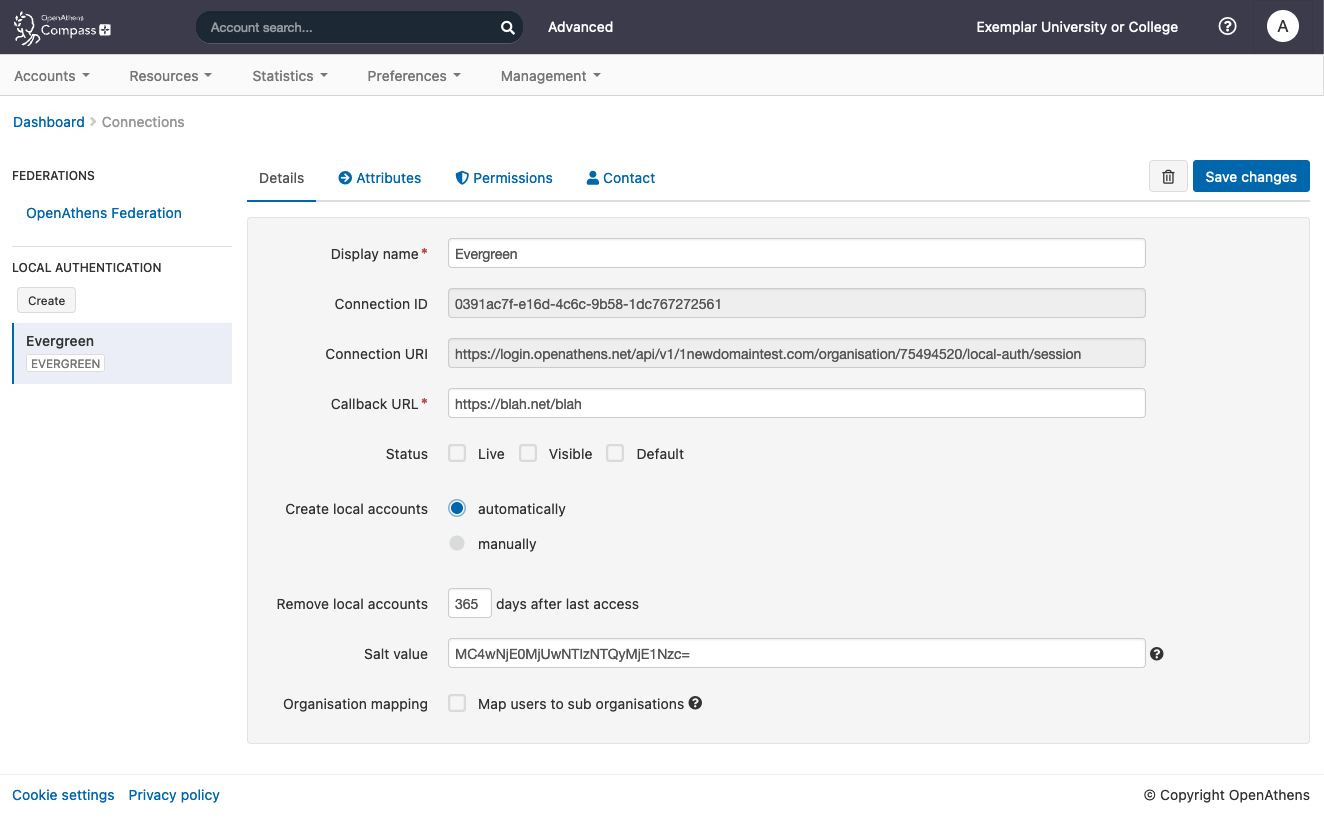Click the search magnifier icon in account search
Viewport: 1324px width, 823px height.
tap(507, 27)
